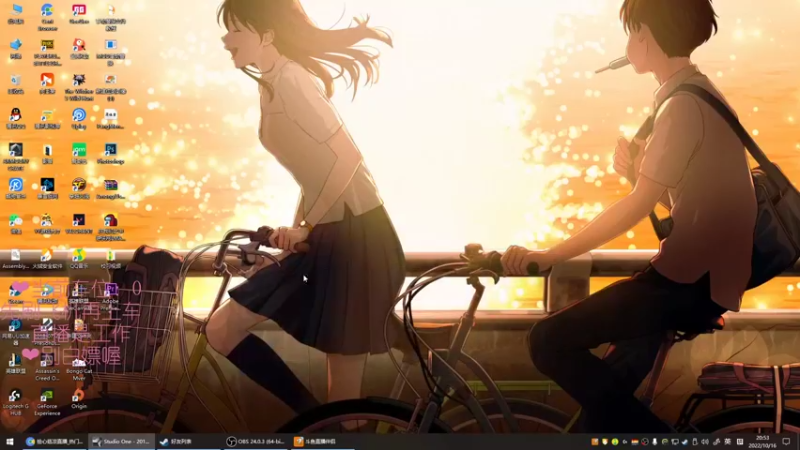The width and height of the screenshot is (800, 450).
Task: Open the Steam desktop shortcut
Action: (16, 294)
